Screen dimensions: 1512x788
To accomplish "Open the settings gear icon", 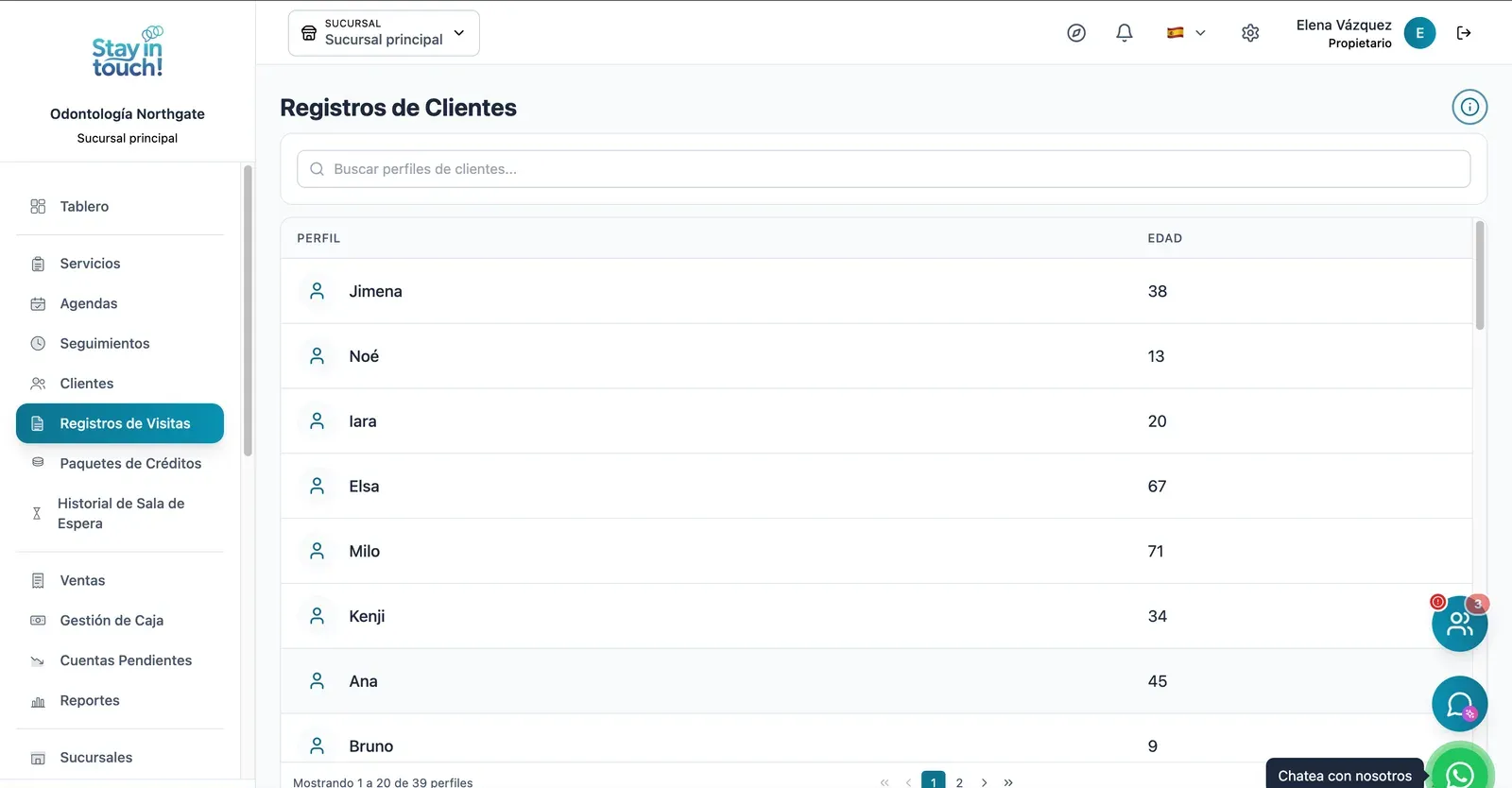I will pos(1250,33).
